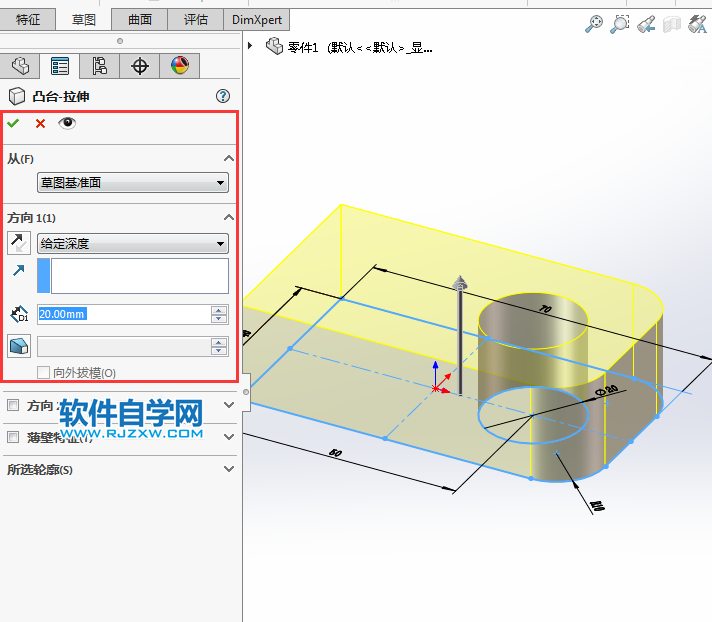Switch to the PropertyManager tab icon
Screen dimensions: 712x622
point(60,66)
